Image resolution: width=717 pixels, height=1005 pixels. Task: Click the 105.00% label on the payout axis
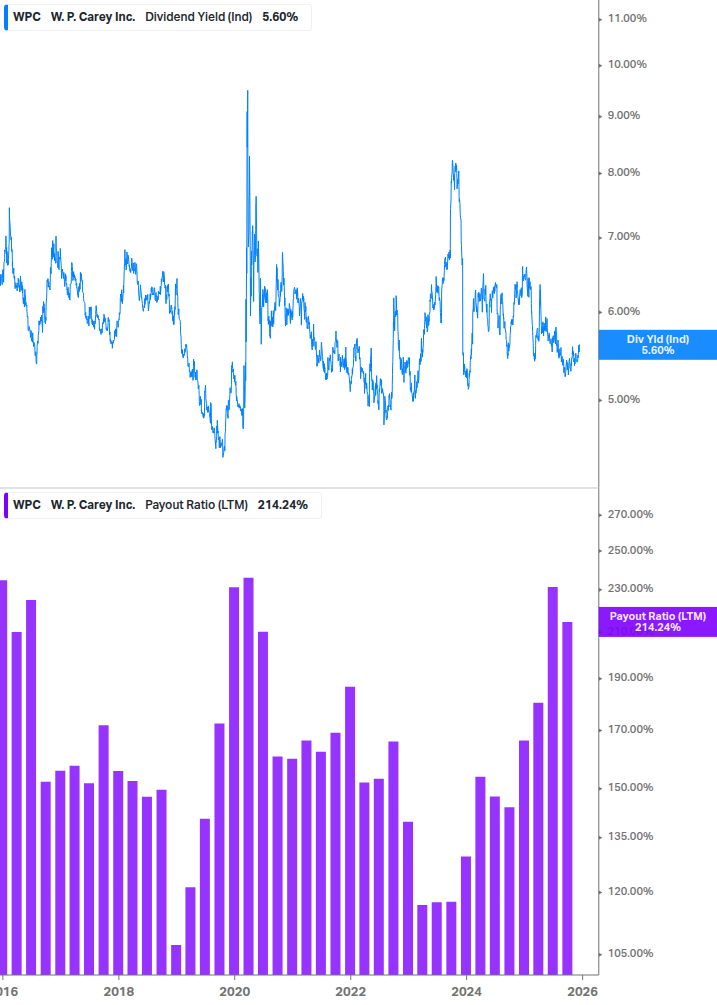tap(630, 953)
